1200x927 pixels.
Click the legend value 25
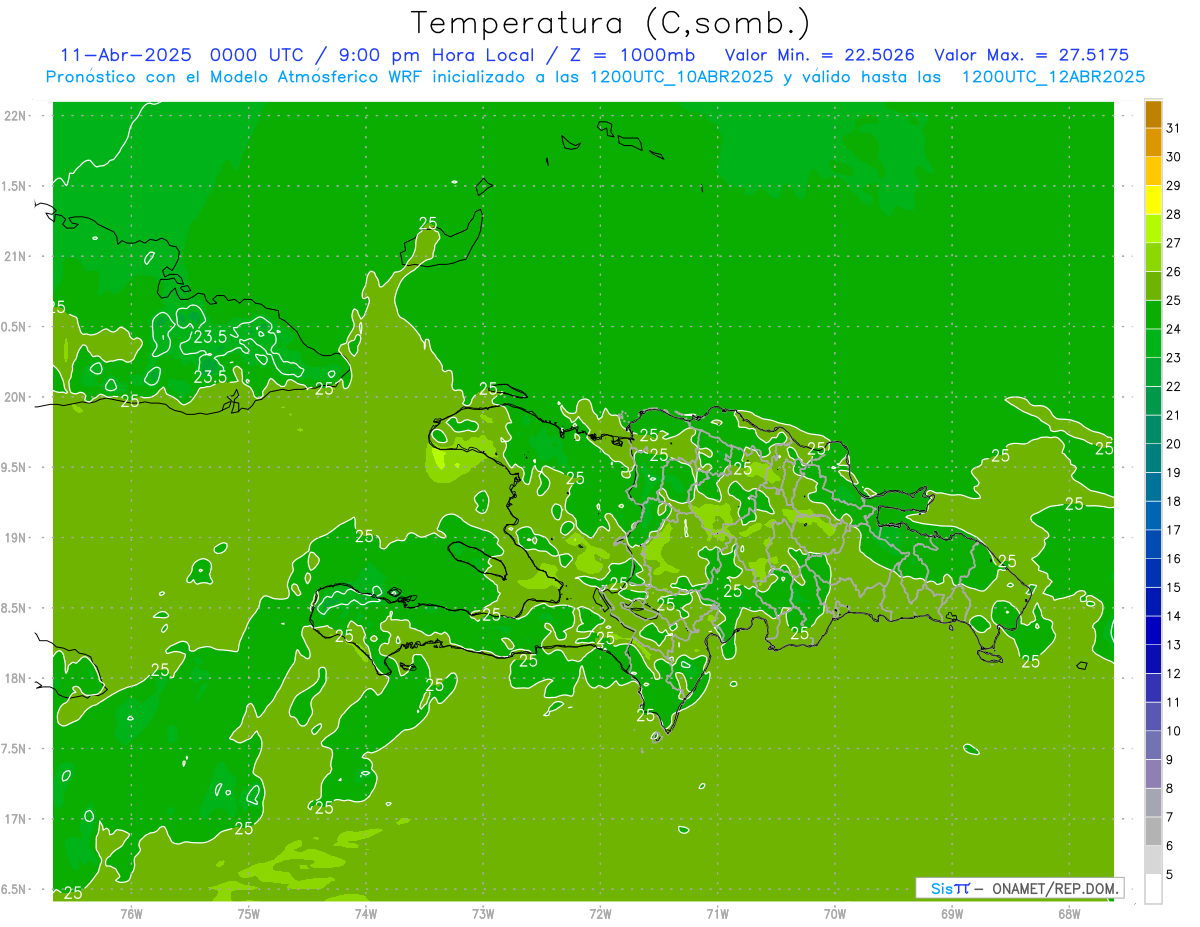pyautogui.click(x=1173, y=300)
